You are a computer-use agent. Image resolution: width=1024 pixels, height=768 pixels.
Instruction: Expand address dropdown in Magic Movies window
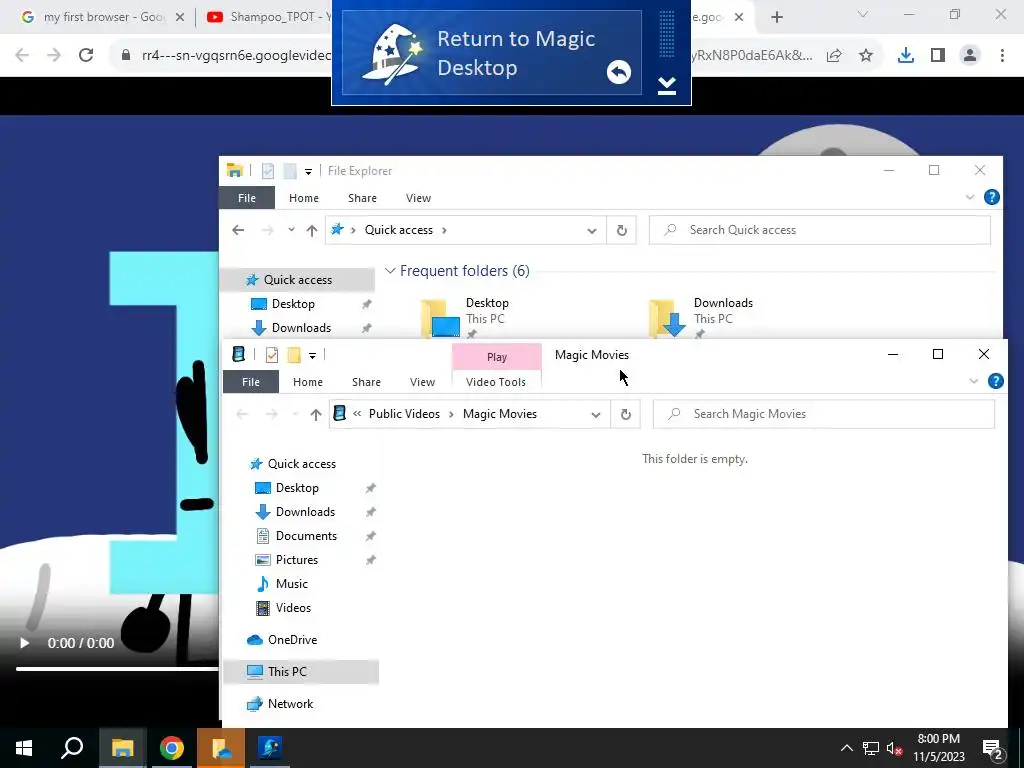(x=596, y=414)
